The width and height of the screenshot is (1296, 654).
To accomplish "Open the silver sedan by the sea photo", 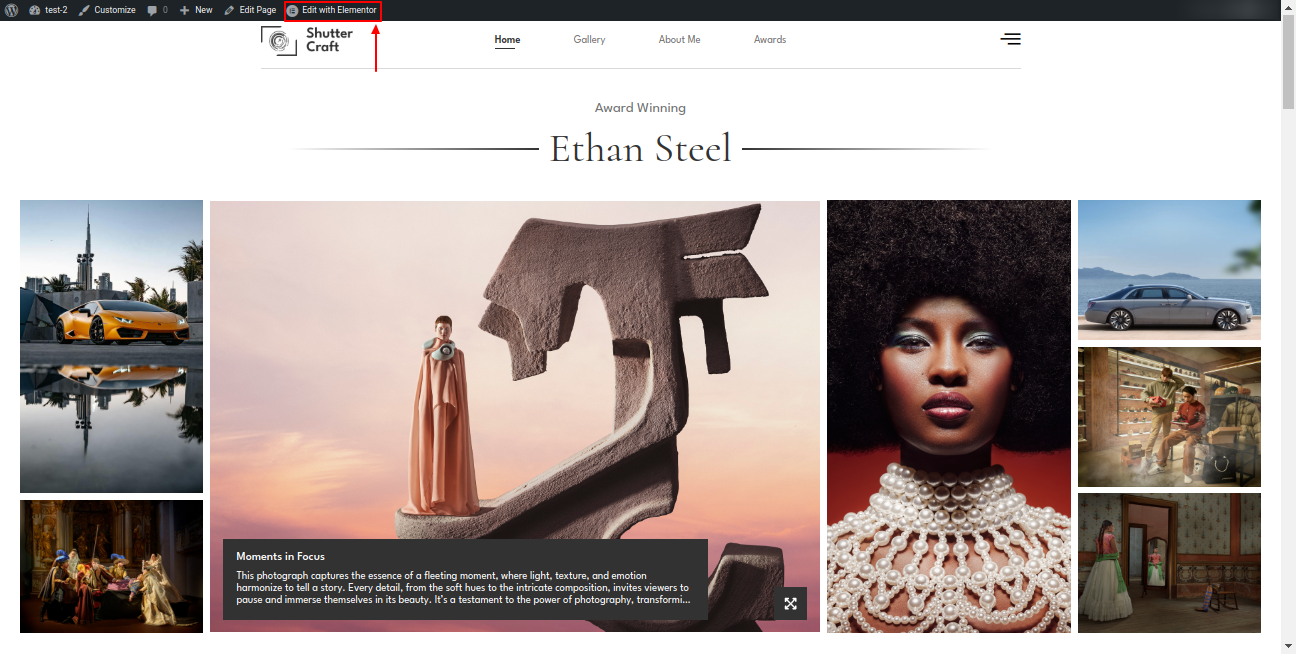I will 1169,270.
